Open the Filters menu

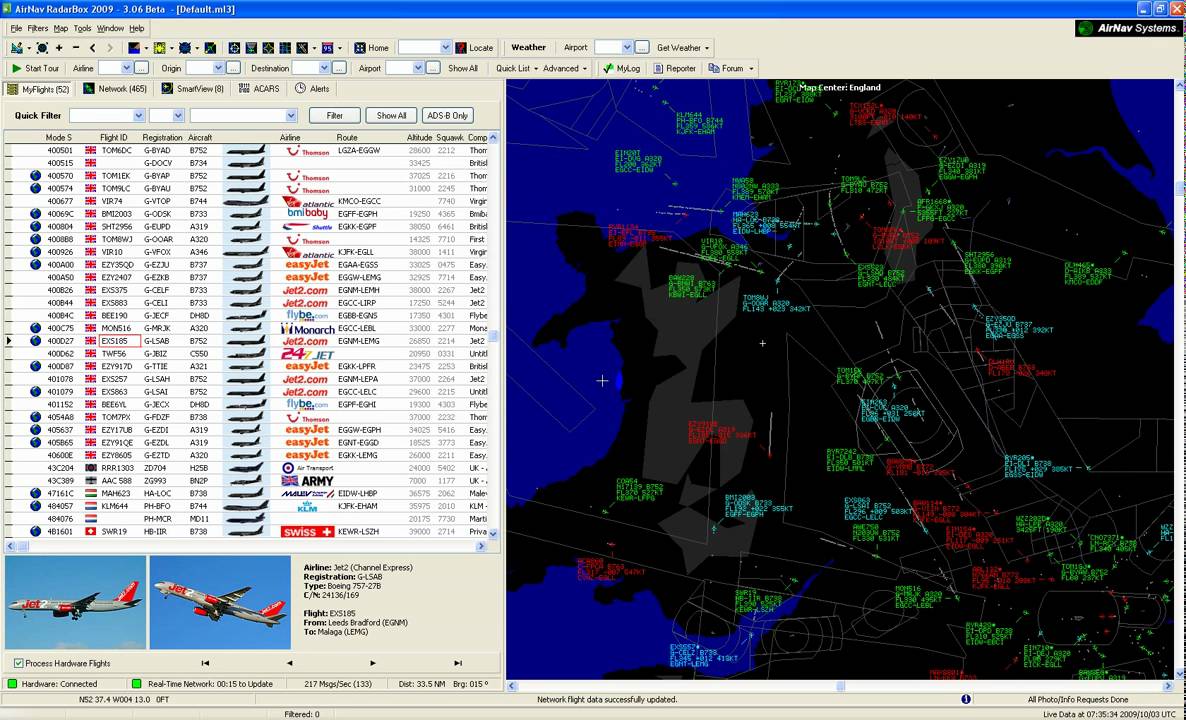(x=38, y=28)
